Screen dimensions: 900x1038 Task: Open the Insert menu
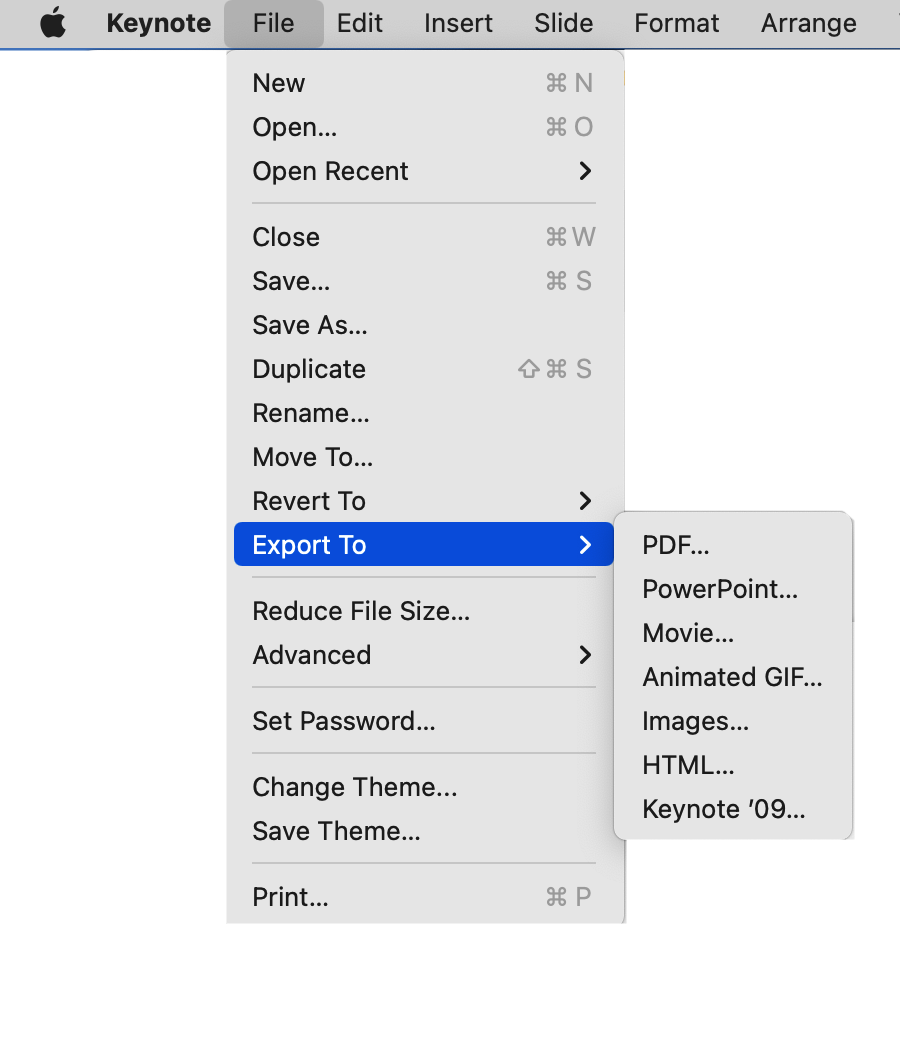(458, 23)
